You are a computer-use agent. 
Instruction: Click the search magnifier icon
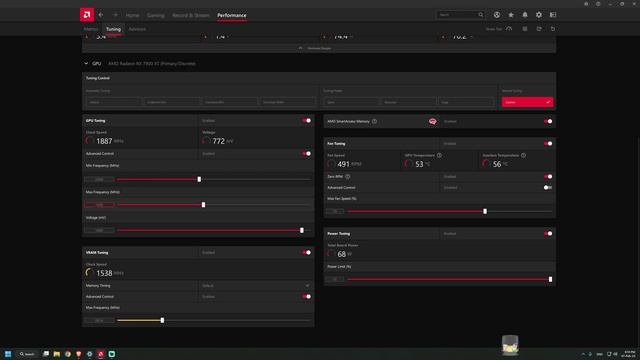point(481,15)
